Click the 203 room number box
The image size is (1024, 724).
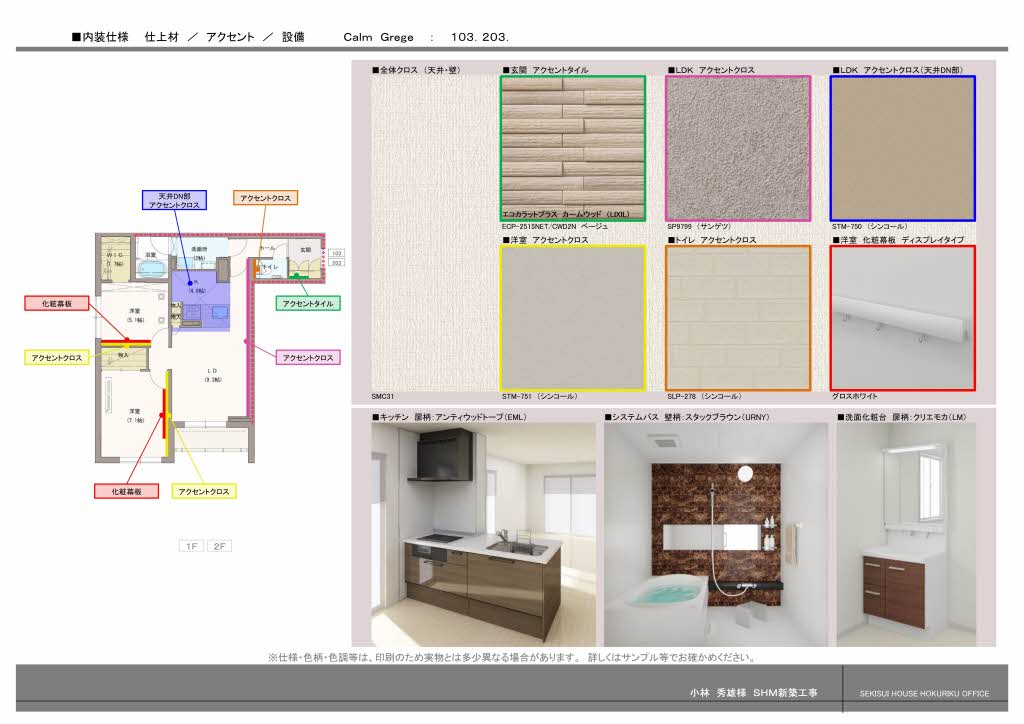pos(336,264)
